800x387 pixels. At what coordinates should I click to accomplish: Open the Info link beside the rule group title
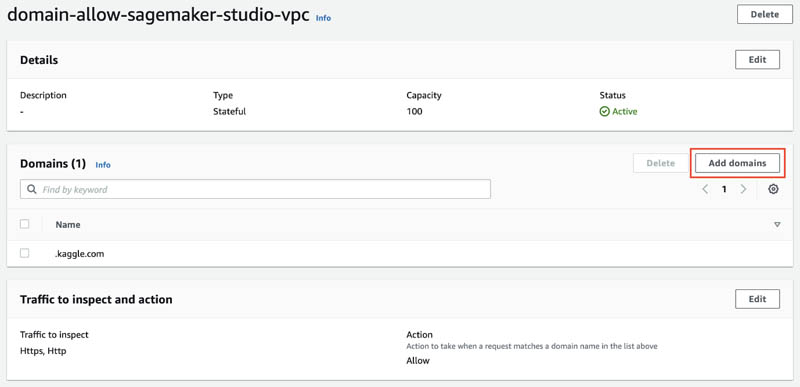point(323,18)
